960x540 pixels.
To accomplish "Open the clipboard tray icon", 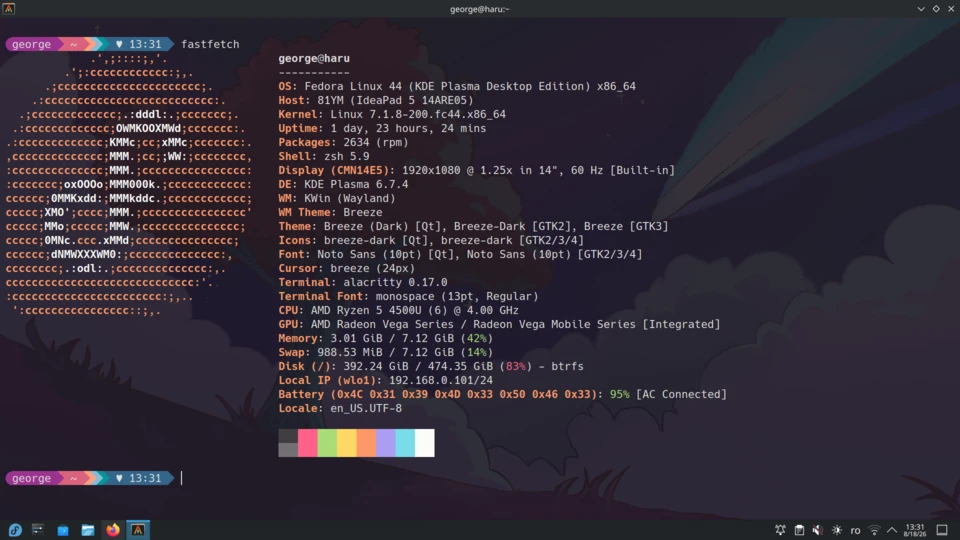I will point(799,530).
